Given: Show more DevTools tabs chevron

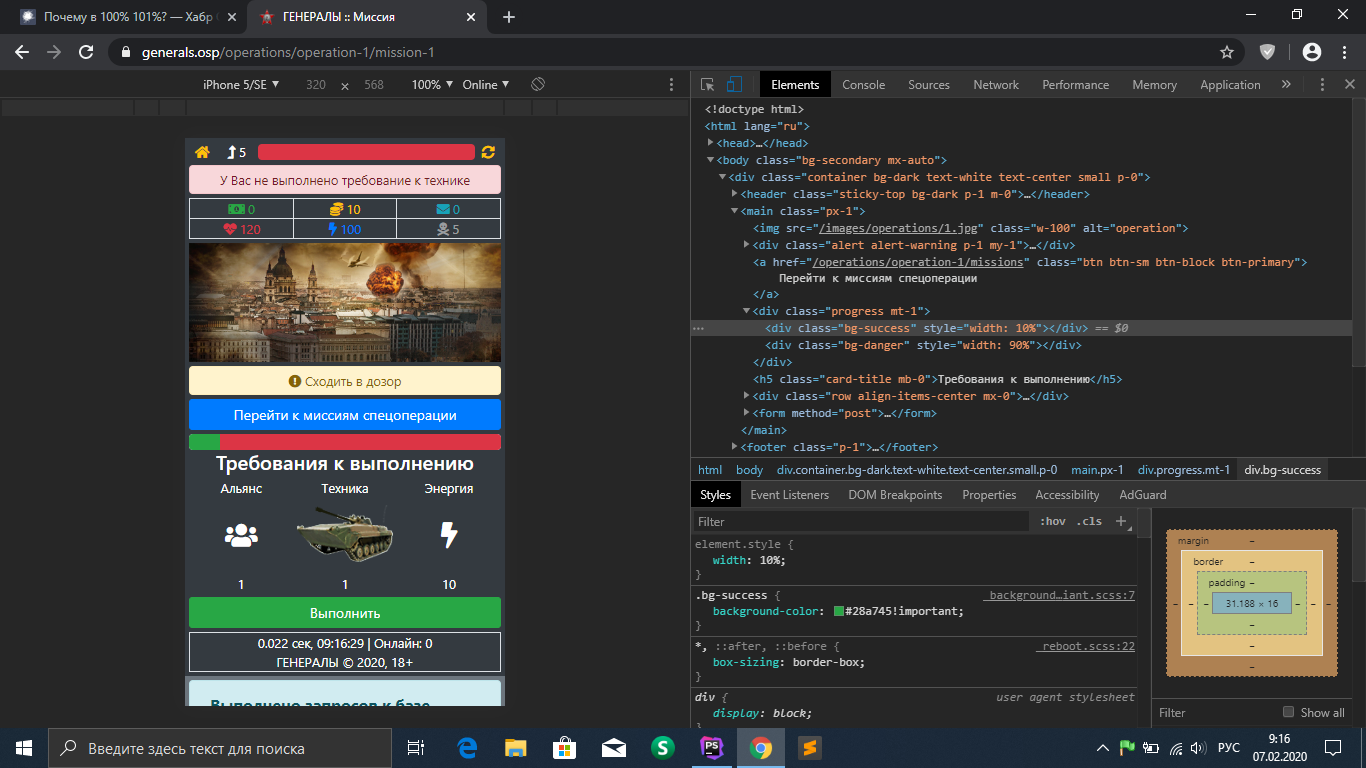Looking at the screenshot, I should 1286,85.
